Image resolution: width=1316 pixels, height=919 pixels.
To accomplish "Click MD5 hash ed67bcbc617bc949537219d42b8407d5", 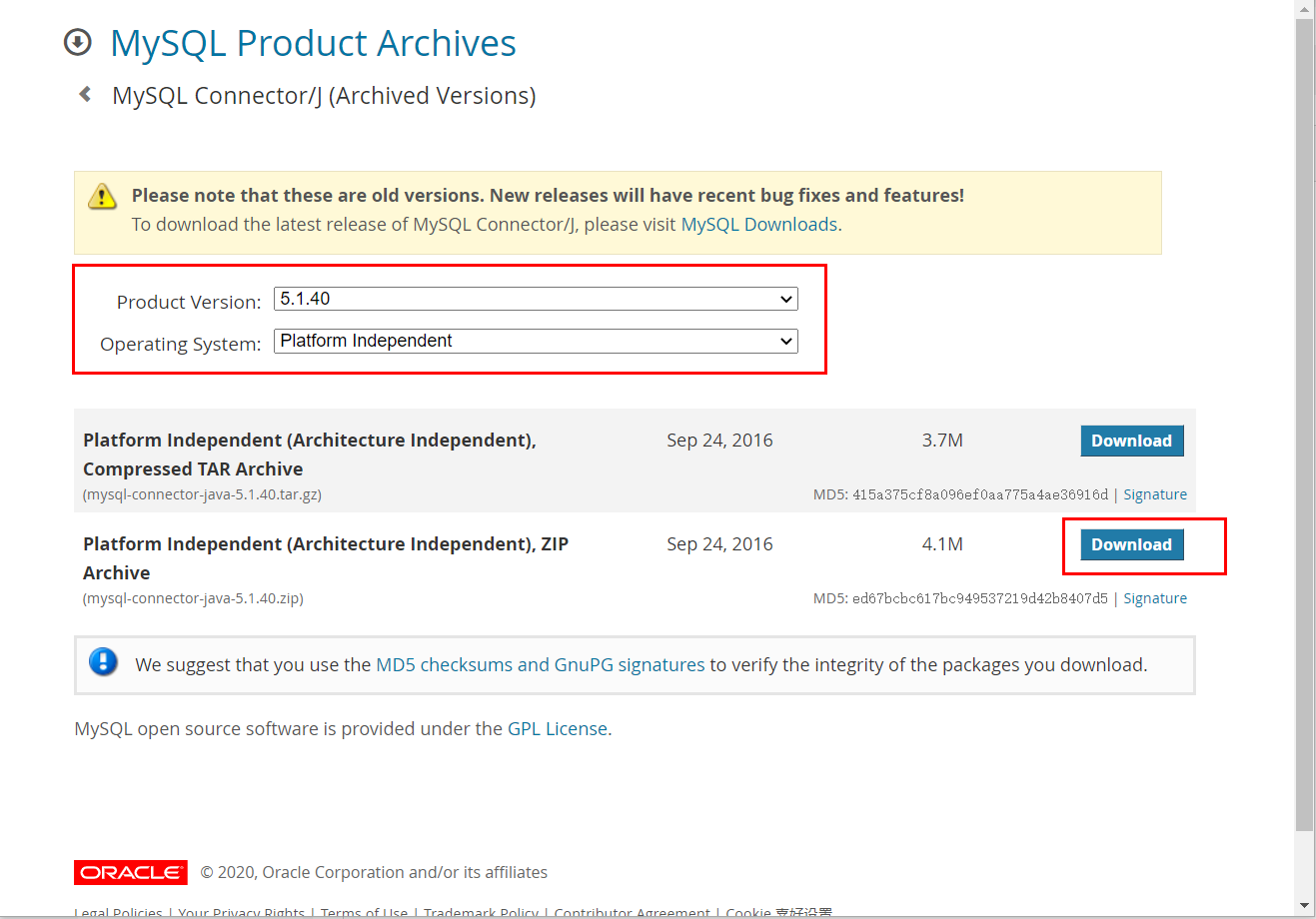I will [980, 598].
